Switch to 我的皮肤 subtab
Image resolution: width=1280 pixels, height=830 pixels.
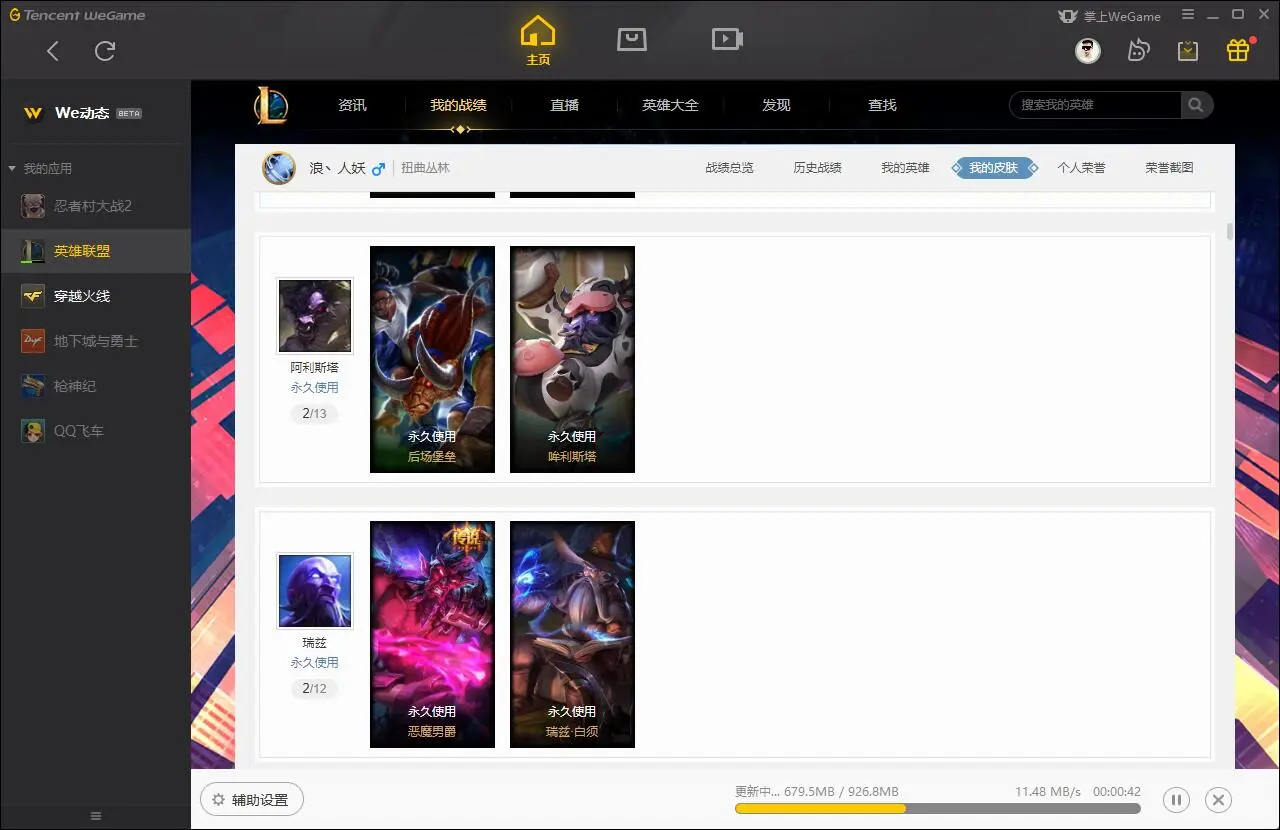(x=994, y=168)
